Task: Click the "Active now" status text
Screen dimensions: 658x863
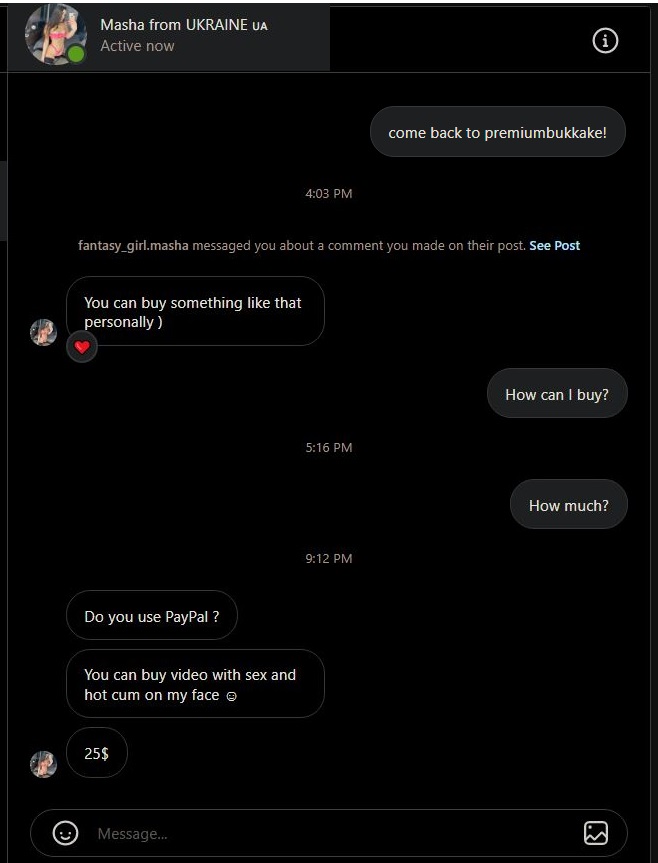Action: coord(137,46)
